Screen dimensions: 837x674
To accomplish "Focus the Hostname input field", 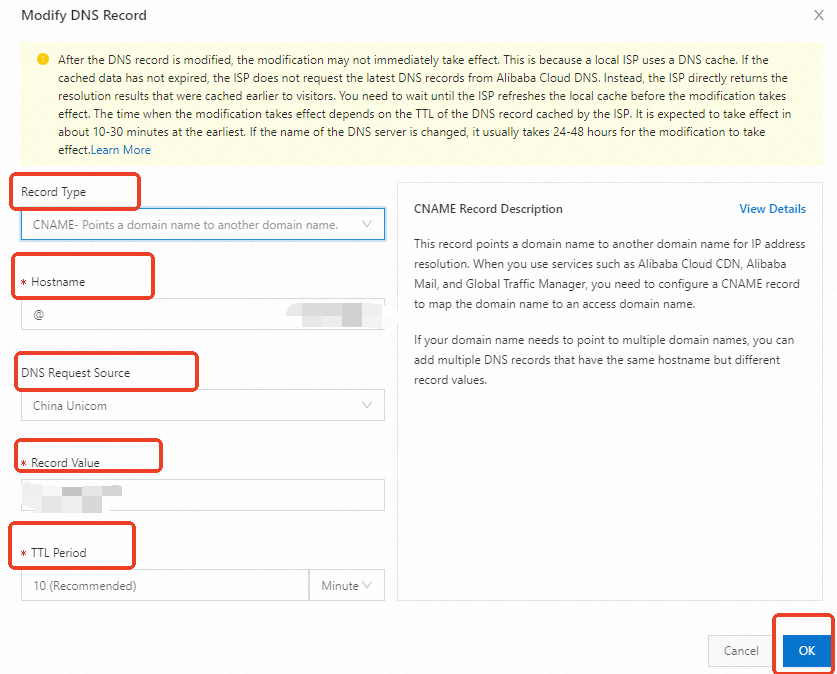I will [x=160, y=314].
